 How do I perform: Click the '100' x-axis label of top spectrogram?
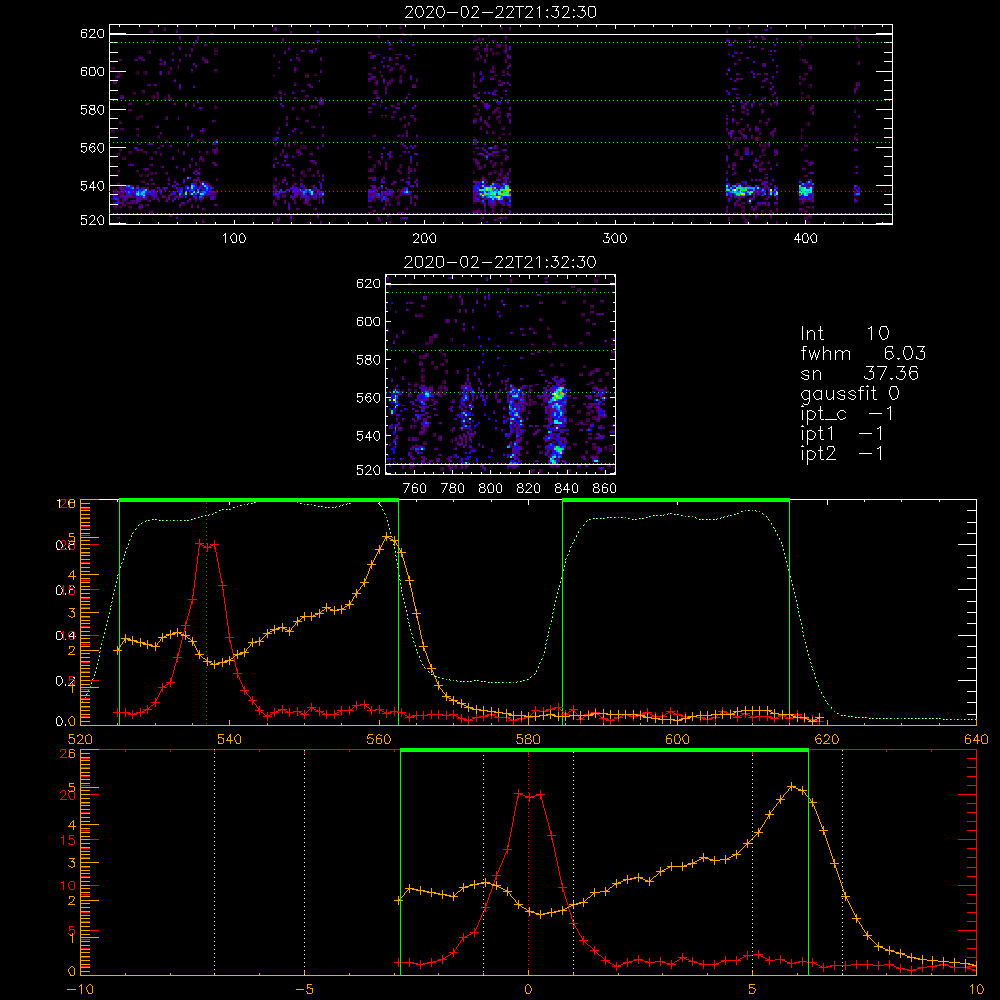[x=234, y=239]
